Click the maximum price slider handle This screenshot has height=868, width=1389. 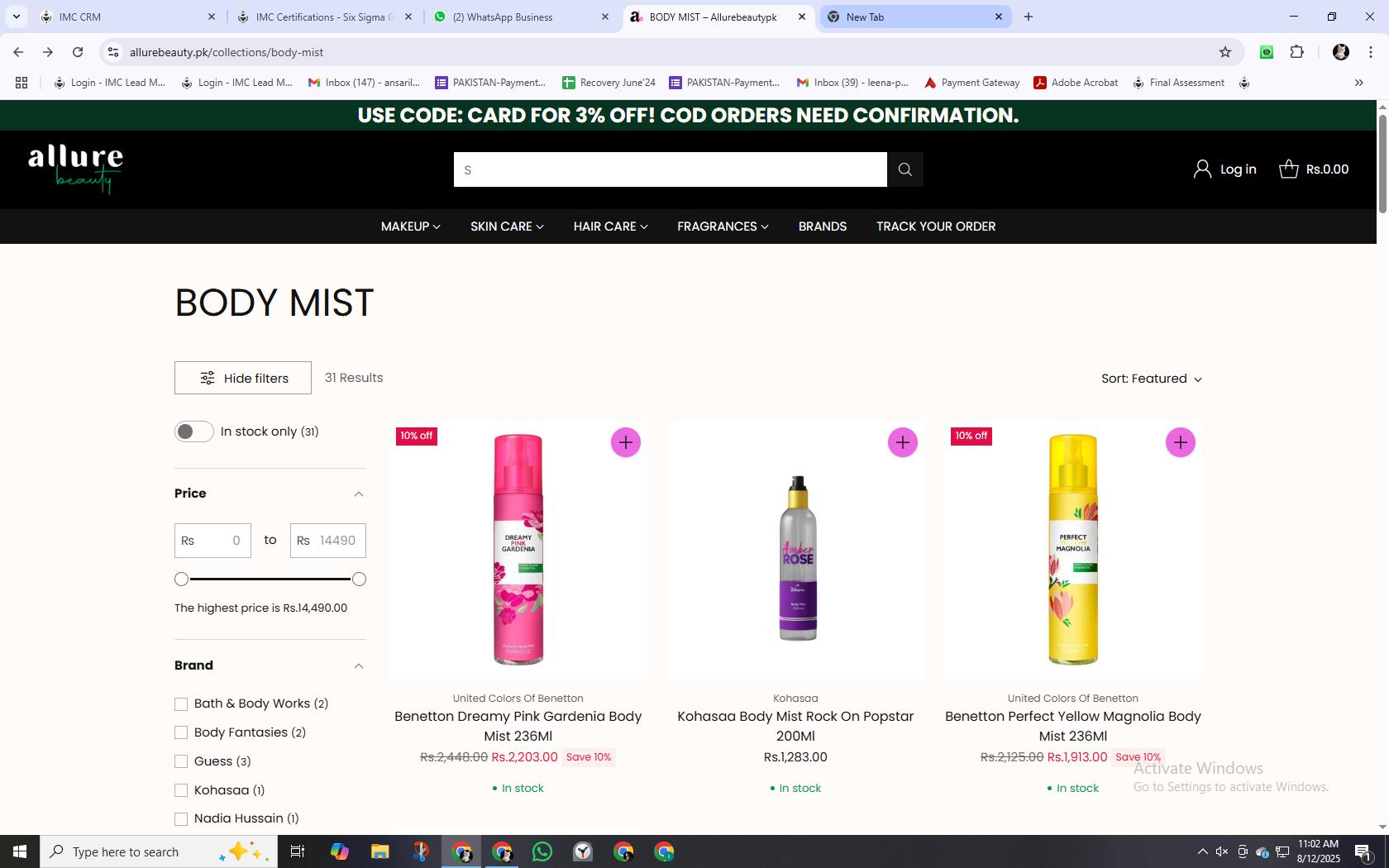[x=359, y=579]
